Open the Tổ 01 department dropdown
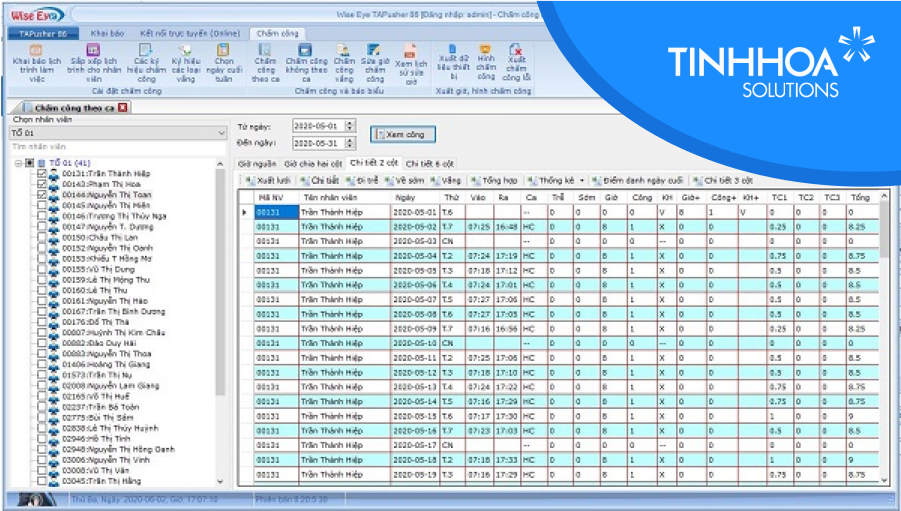 point(222,133)
